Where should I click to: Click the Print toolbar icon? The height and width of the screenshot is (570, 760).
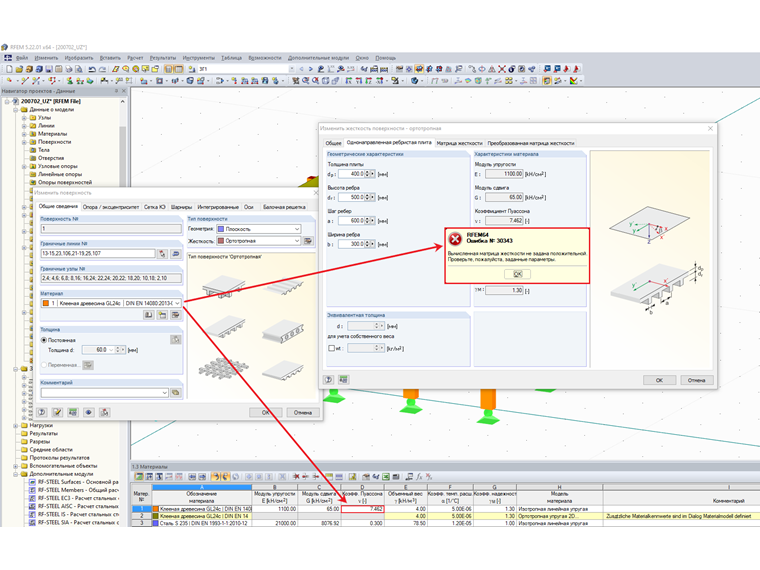pyautogui.click(x=69, y=69)
